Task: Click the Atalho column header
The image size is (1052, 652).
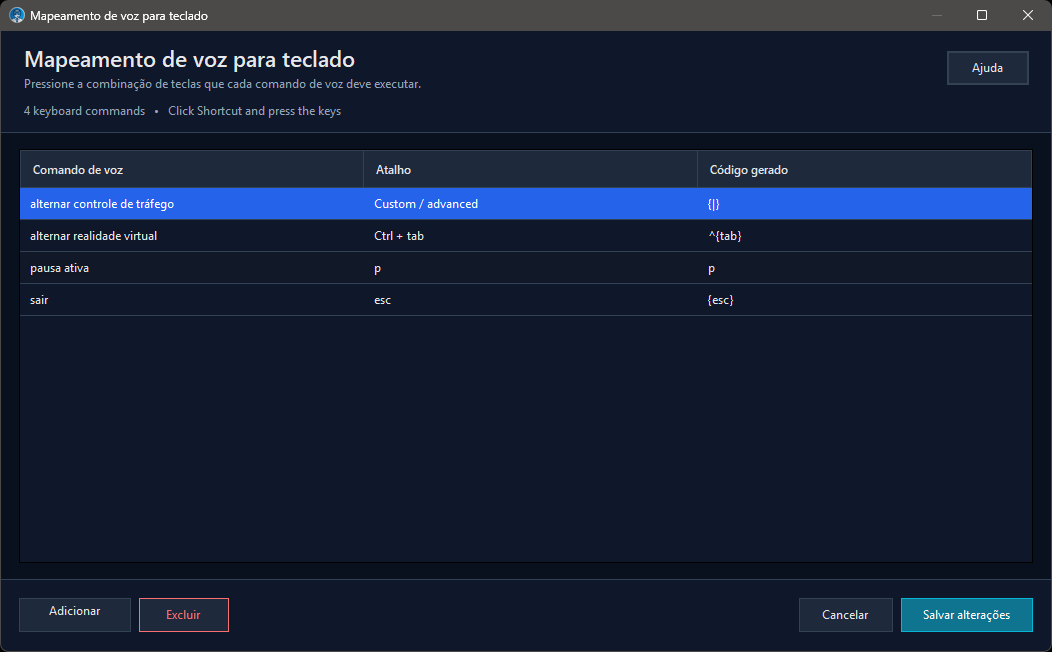Action: coord(530,170)
